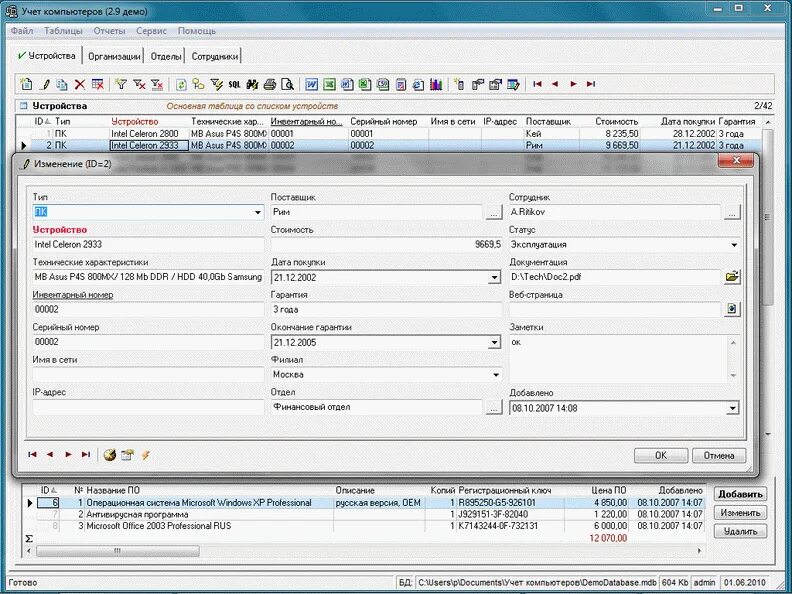
Task: Click the Добавить button near software list
Action: [740, 494]
